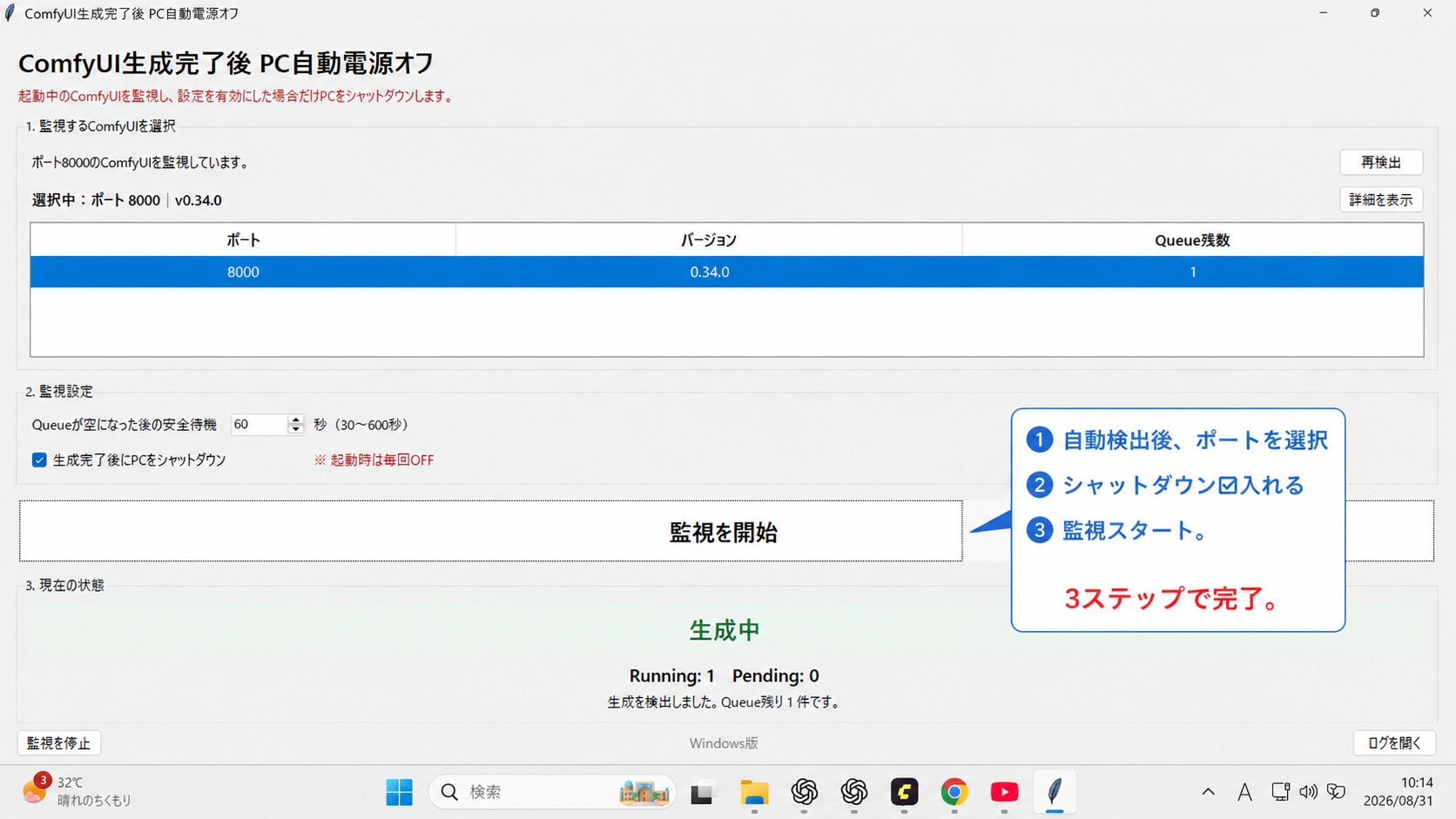Open the weather widget showing 32°C
Viewport: 1456px width, 819px height.
tap(77, 791)
